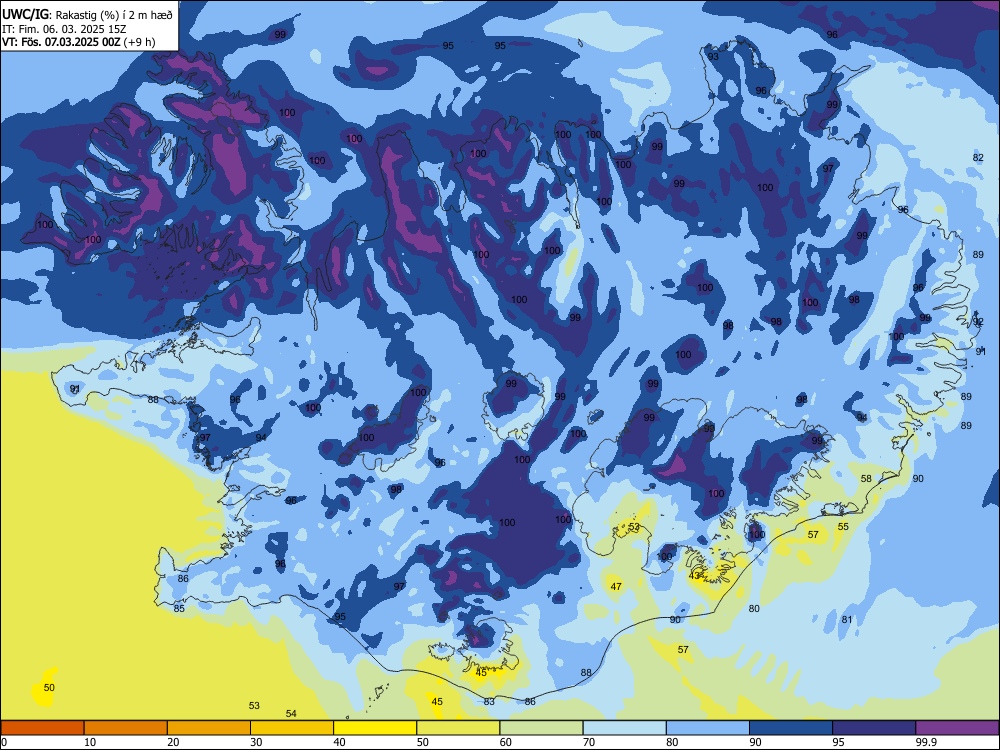Click the title line 'UWC/IG: Rakastig (%) í 2 m hæð'

[x=87, y=14]
